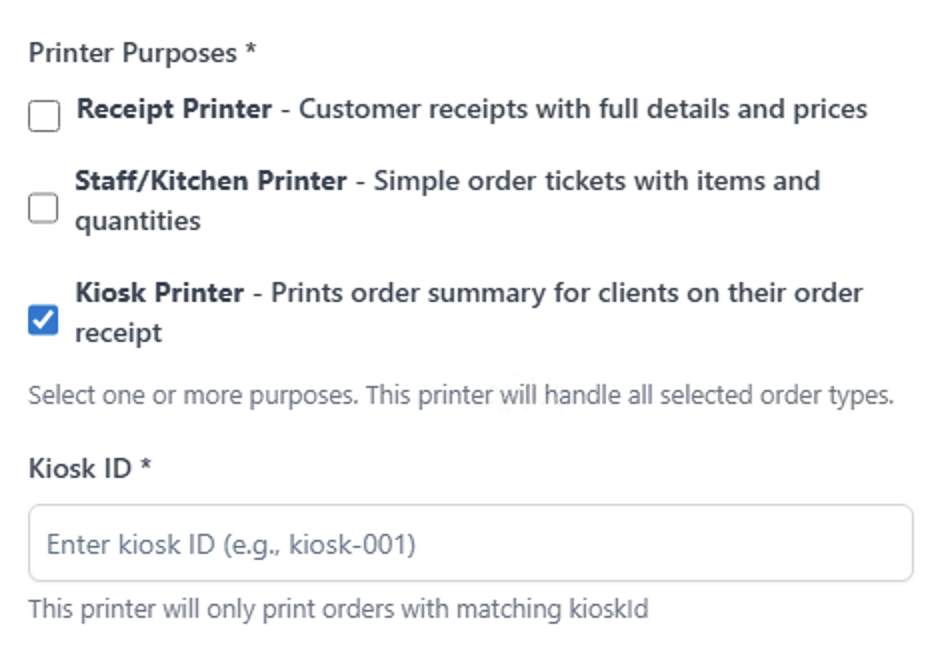Click the bold "Kiosk Printer" label
The height and width of the screenshot is (652, 940).
(160, 293)
